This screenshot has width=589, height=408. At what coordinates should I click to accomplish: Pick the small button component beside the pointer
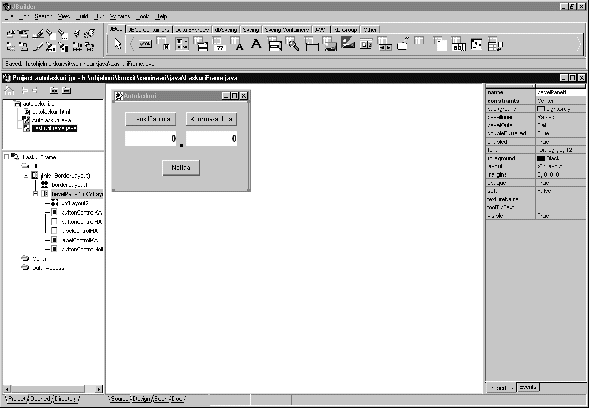click(145, 44)
